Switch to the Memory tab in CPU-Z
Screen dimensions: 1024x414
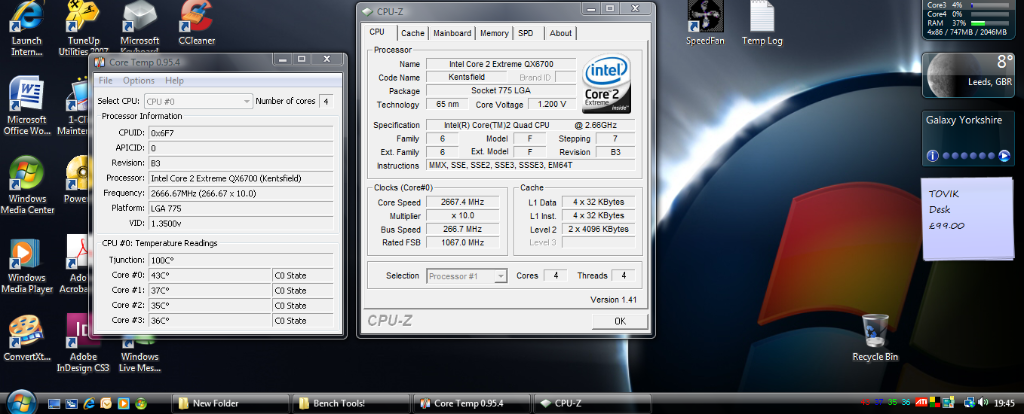[x=494, y=33]
